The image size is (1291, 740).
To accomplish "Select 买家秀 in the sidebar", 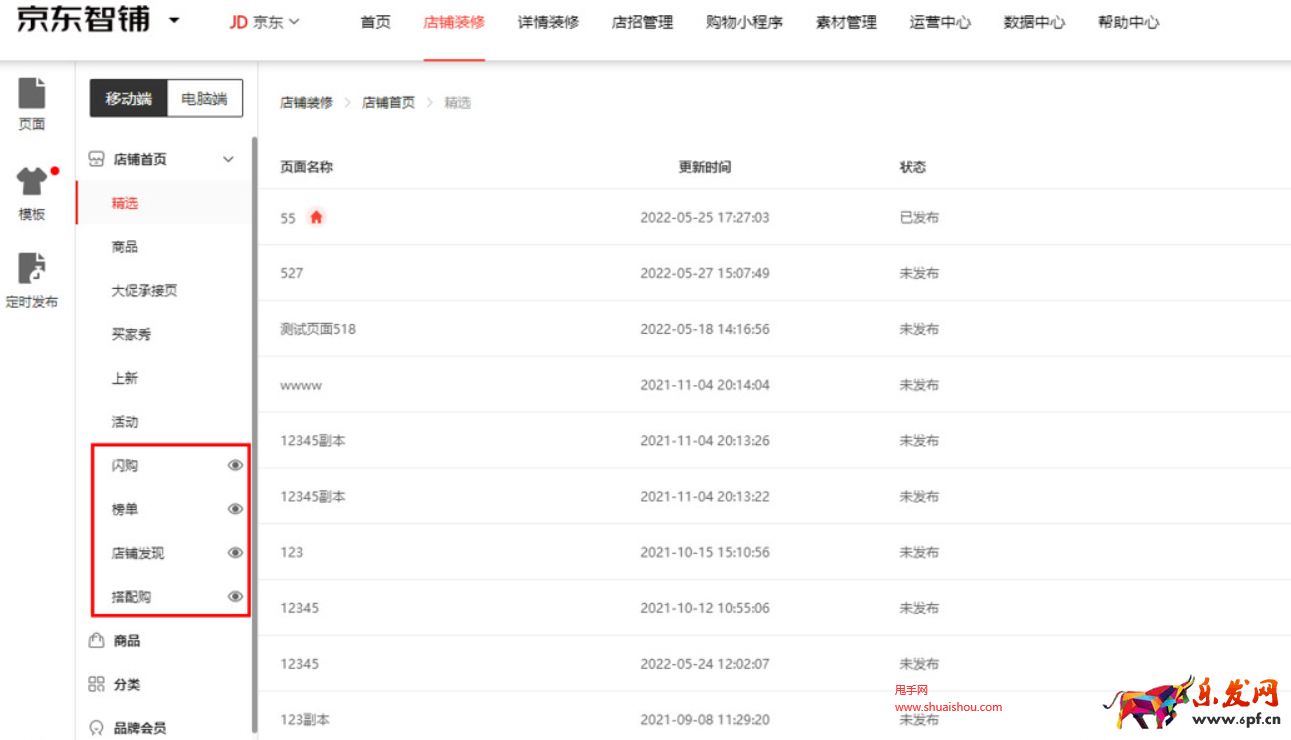I will point(131,334).
